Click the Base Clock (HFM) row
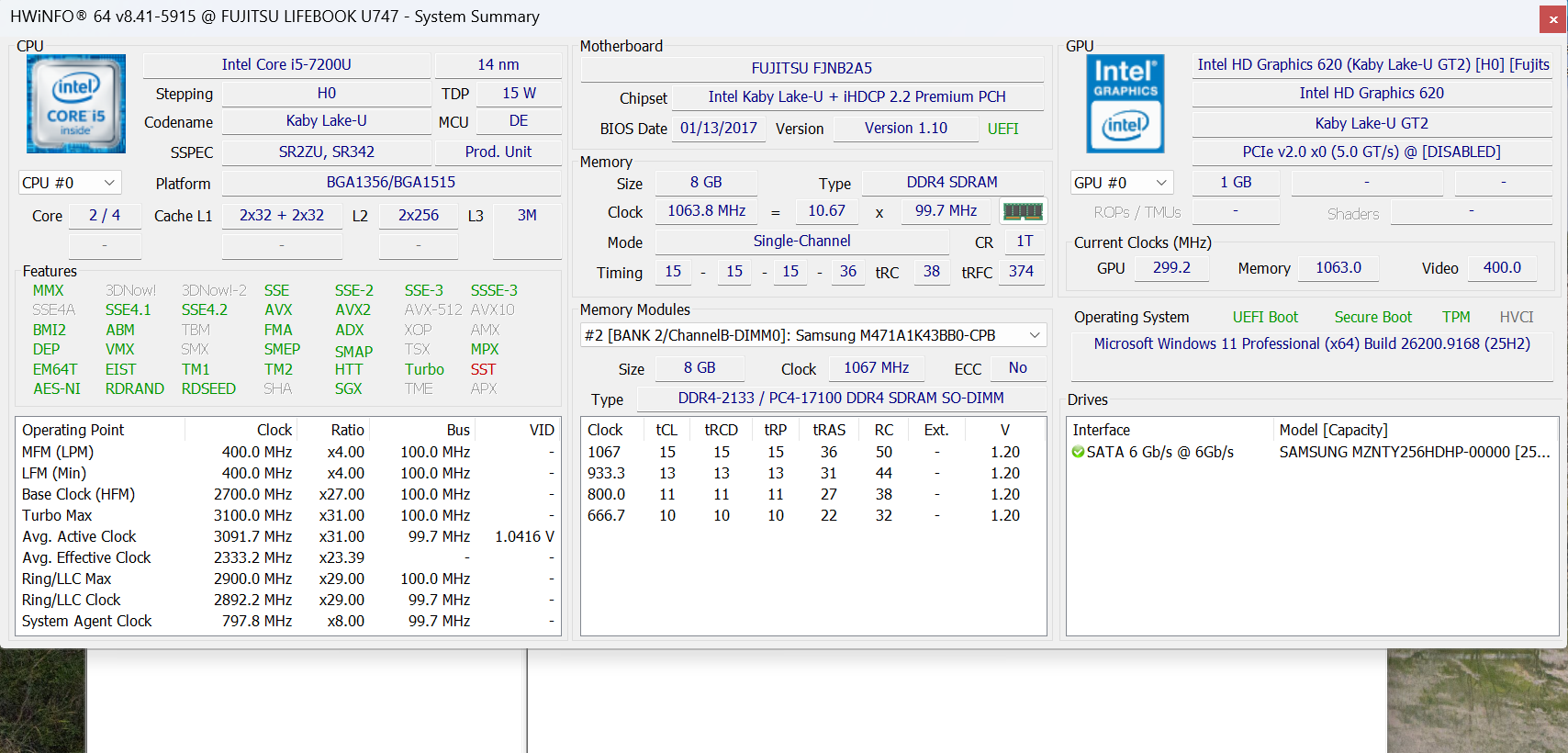Viewport: 1568px width, 753px height. click(x=288, y=494)
